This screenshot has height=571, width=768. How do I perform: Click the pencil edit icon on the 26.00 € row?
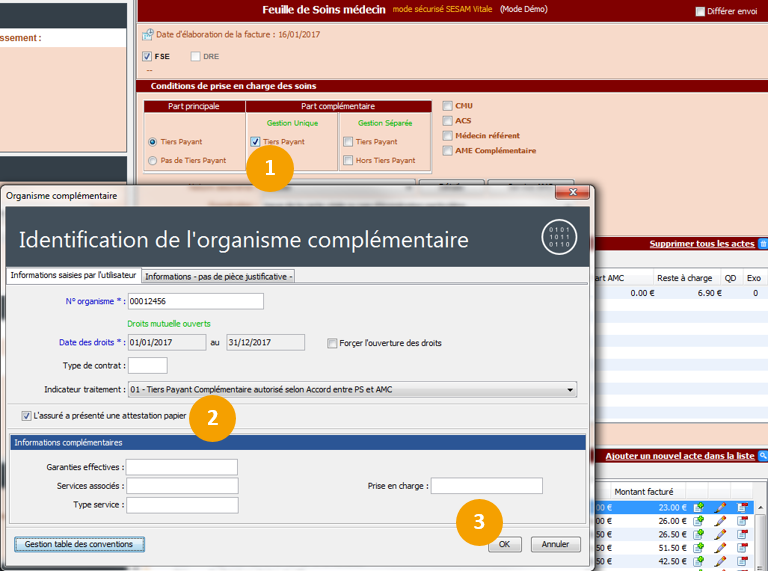tap(721, 521)
